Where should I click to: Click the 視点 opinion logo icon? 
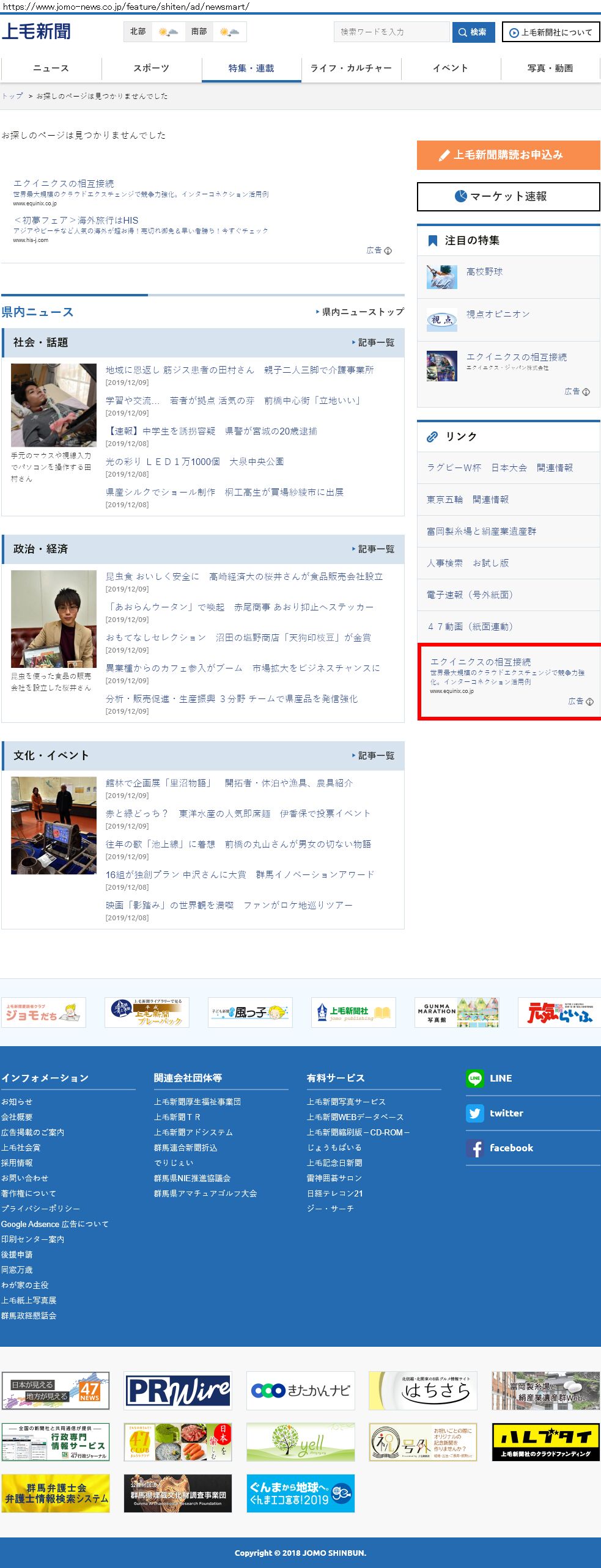[441, 320]
